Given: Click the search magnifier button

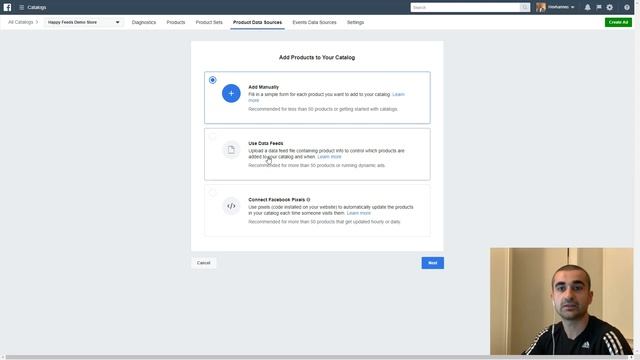Looking at the screenshot, I should point(524,7).
